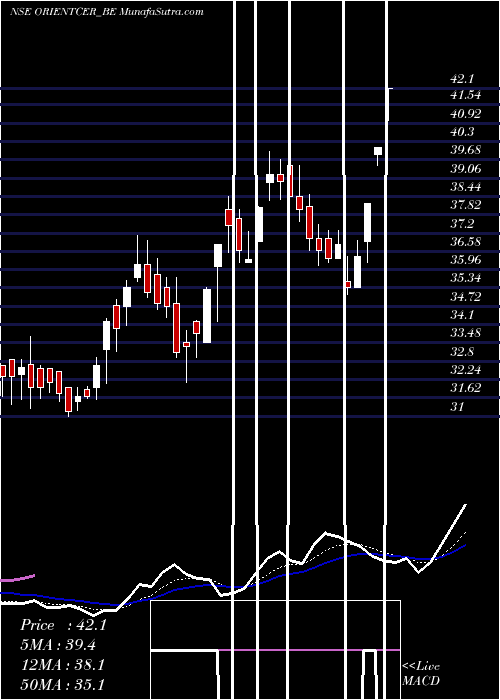Image resolution: width=500 pixels, height=700 pixels.
Task: Click the <<Live MACD label
Action: coord(421,673)
